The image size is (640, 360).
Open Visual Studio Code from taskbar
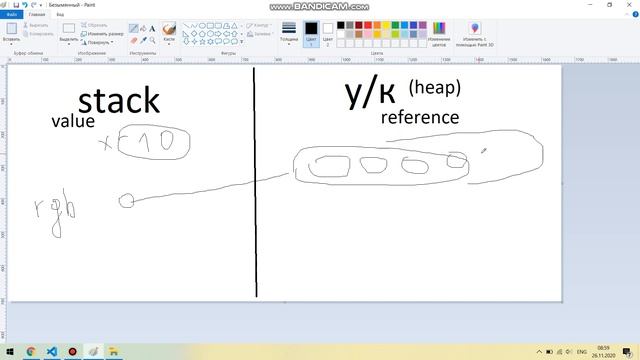(52, 351)
